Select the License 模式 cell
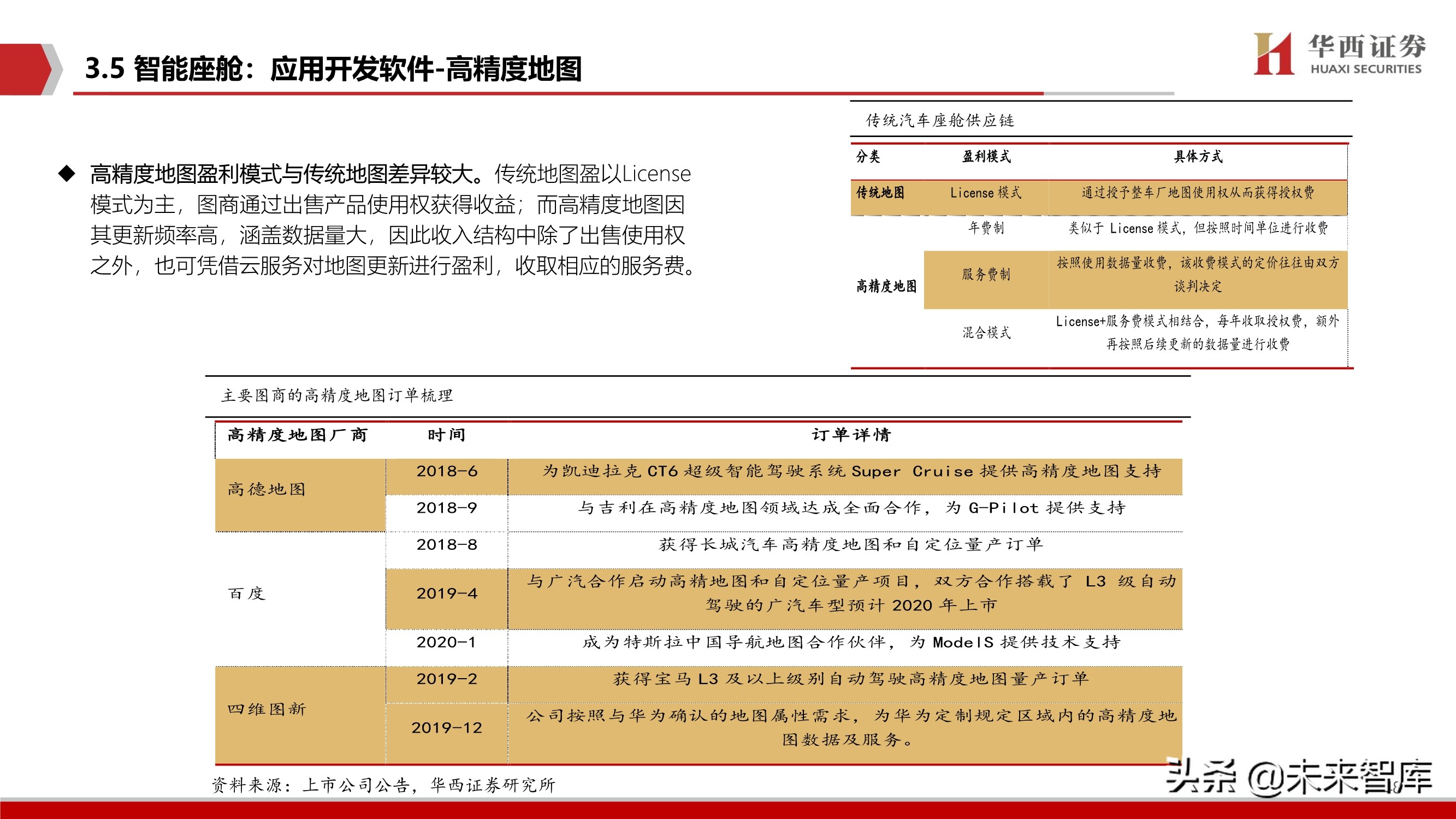1456x819 pixels. click(987, 192)
